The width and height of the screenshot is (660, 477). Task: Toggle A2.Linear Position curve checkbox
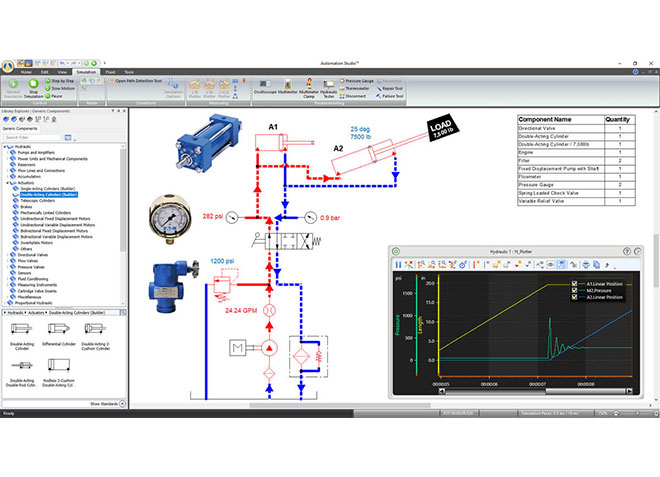574,297
